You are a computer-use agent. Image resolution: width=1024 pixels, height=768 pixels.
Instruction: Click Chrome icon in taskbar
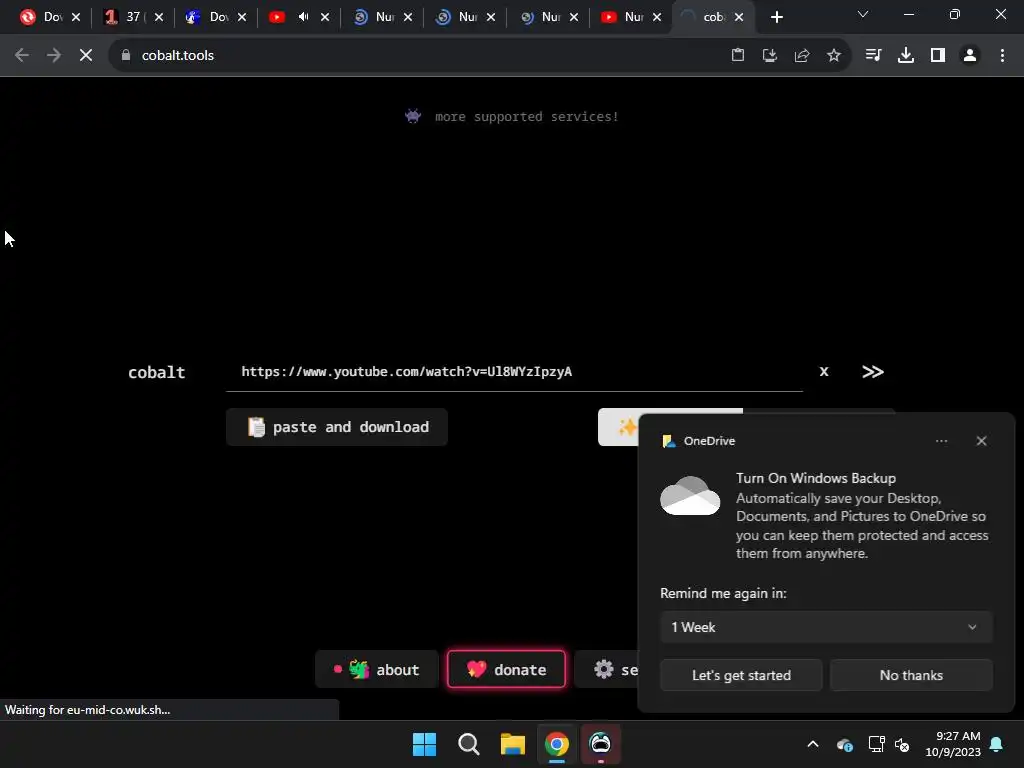point(556,744)
